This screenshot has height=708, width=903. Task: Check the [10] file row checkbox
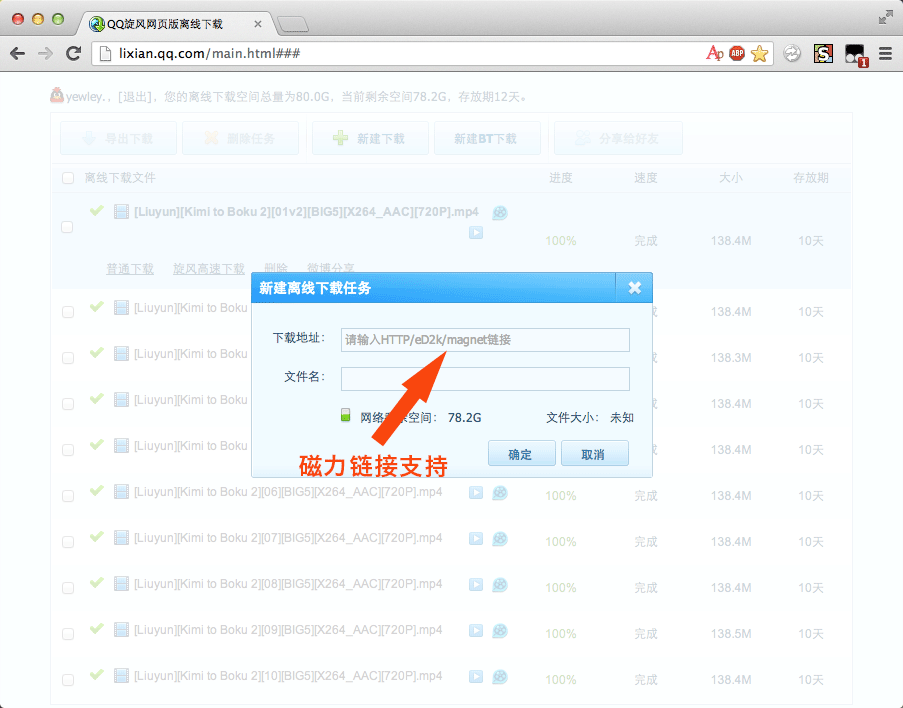pyautogui.click(x=68, y=680)
